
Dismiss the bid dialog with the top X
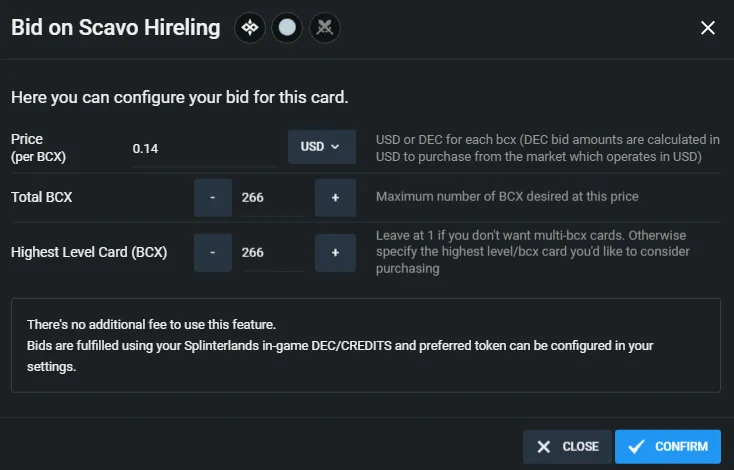[x=708, y=28]
